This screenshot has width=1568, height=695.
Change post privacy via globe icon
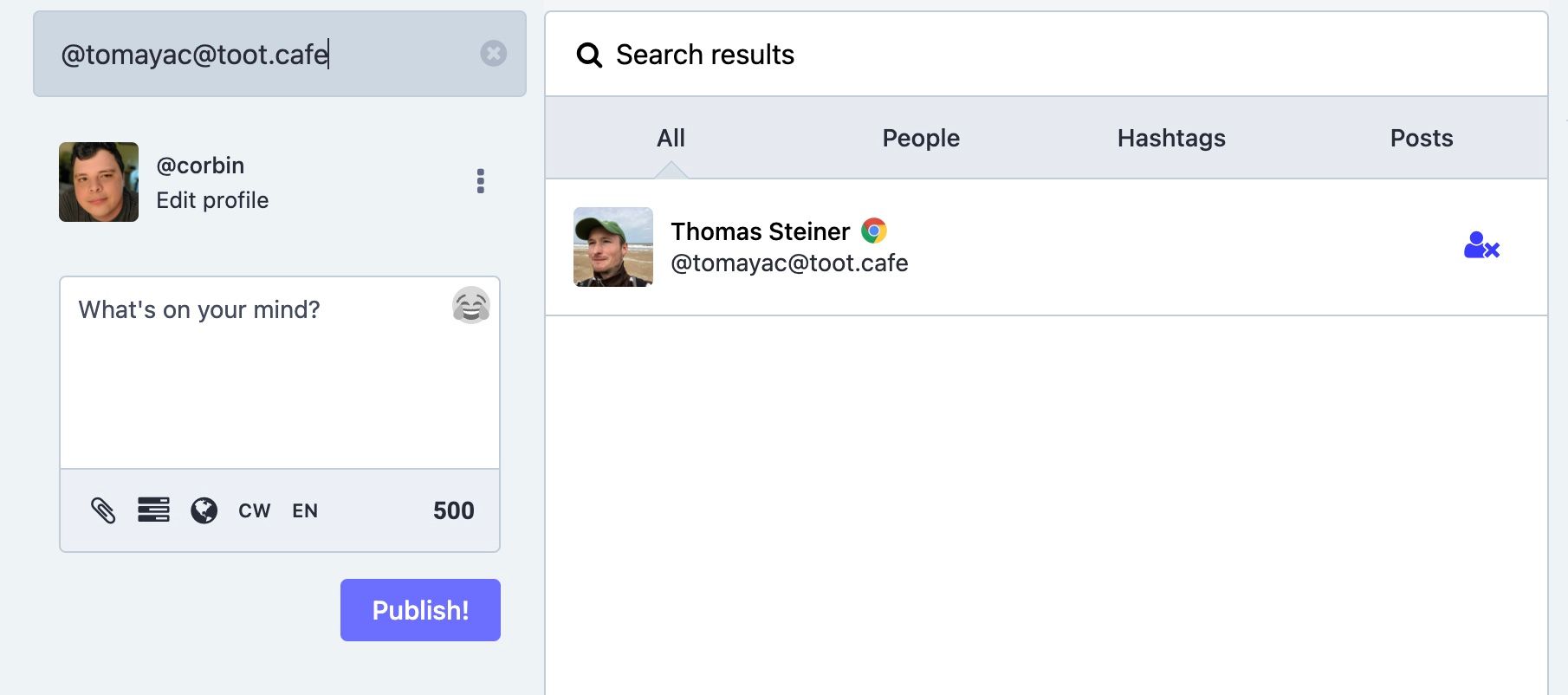tap(204, 510)
